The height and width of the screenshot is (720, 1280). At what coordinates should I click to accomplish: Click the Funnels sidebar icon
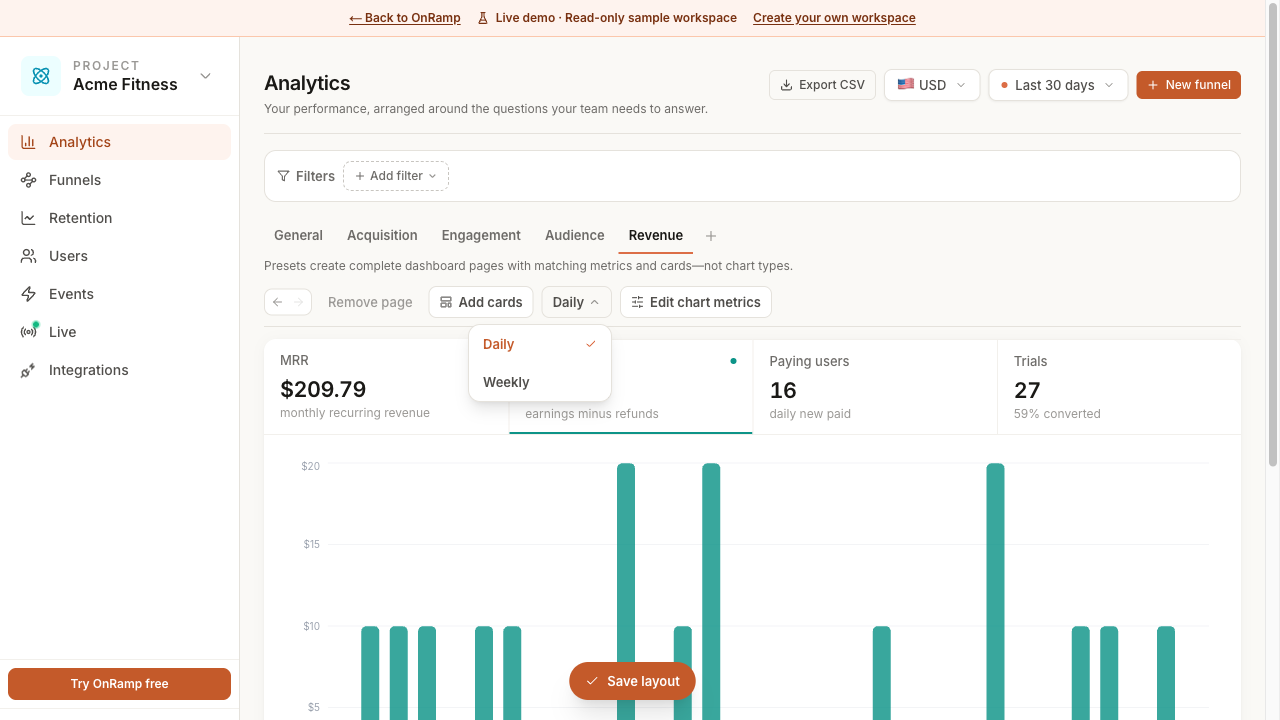coord(29,180)
